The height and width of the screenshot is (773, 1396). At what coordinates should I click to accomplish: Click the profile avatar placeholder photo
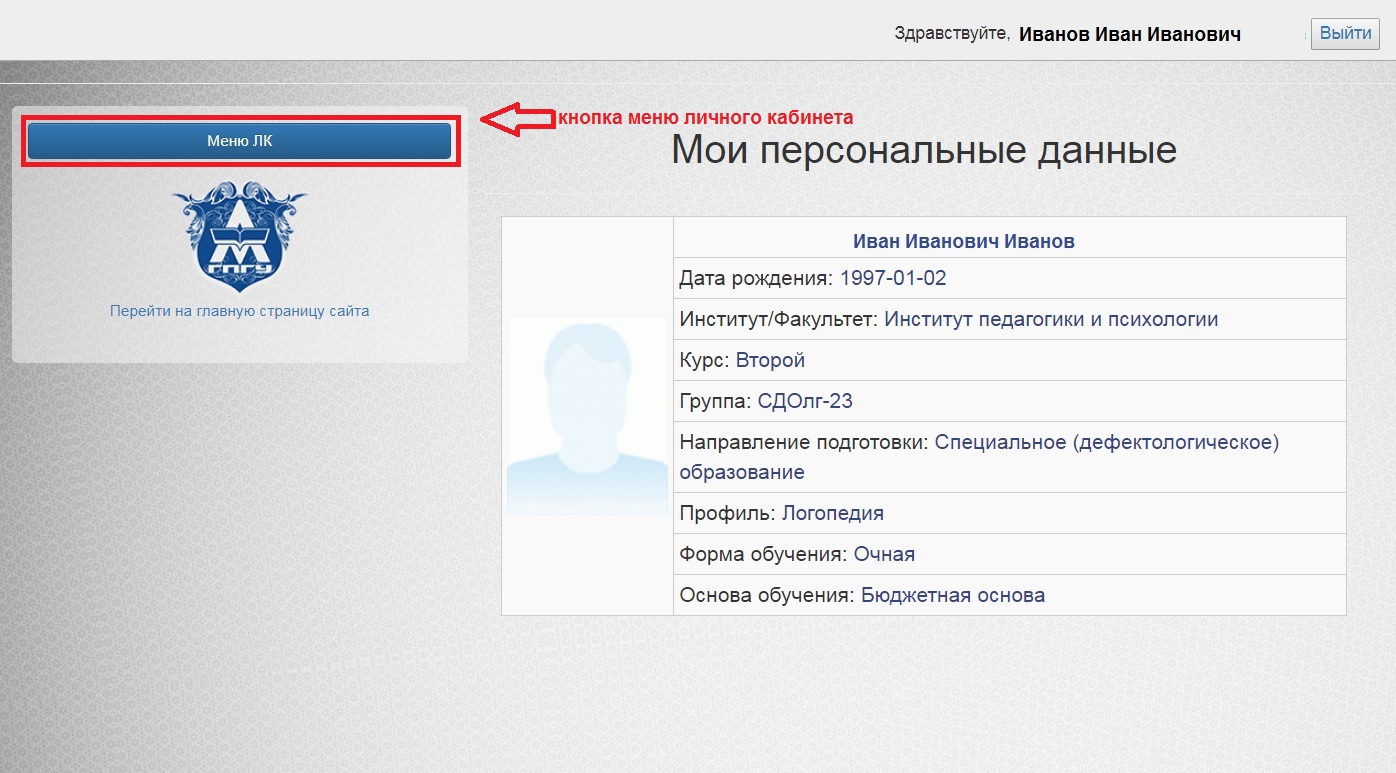coord(587,415)
